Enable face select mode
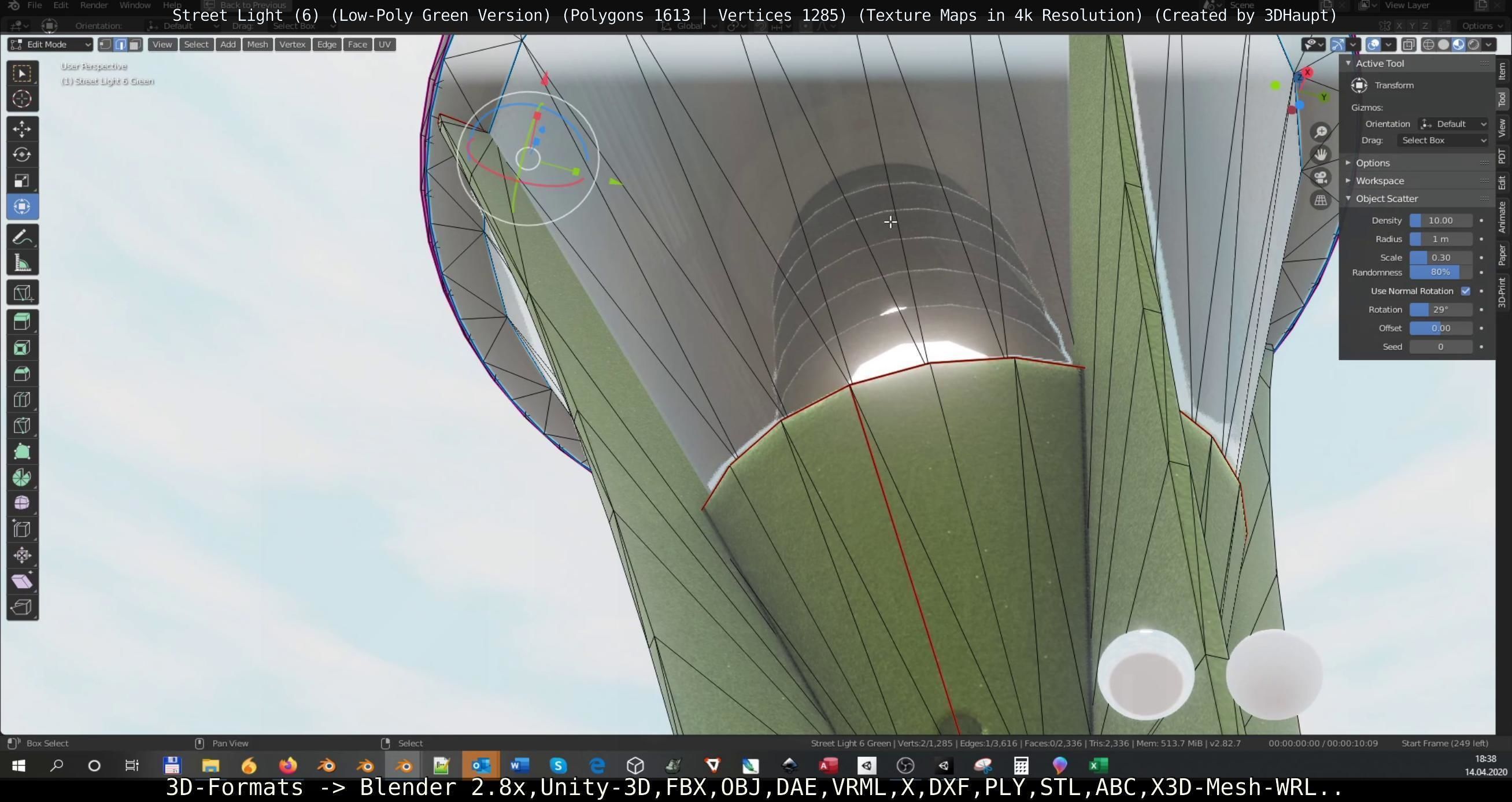The height and width of the screenshot is (802, 1512). coord(135,45)
